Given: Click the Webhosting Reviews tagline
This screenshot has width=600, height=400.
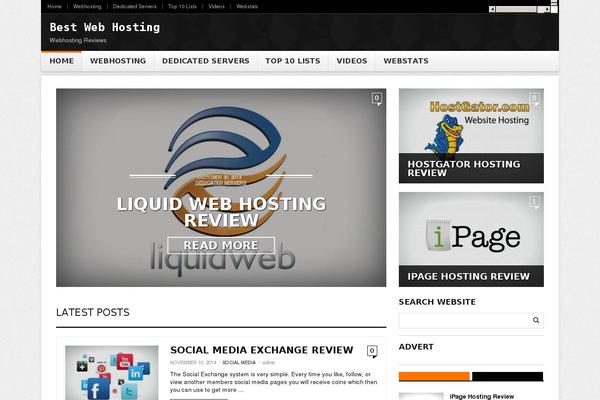Looking at the screenshot, I should [78, 41].
